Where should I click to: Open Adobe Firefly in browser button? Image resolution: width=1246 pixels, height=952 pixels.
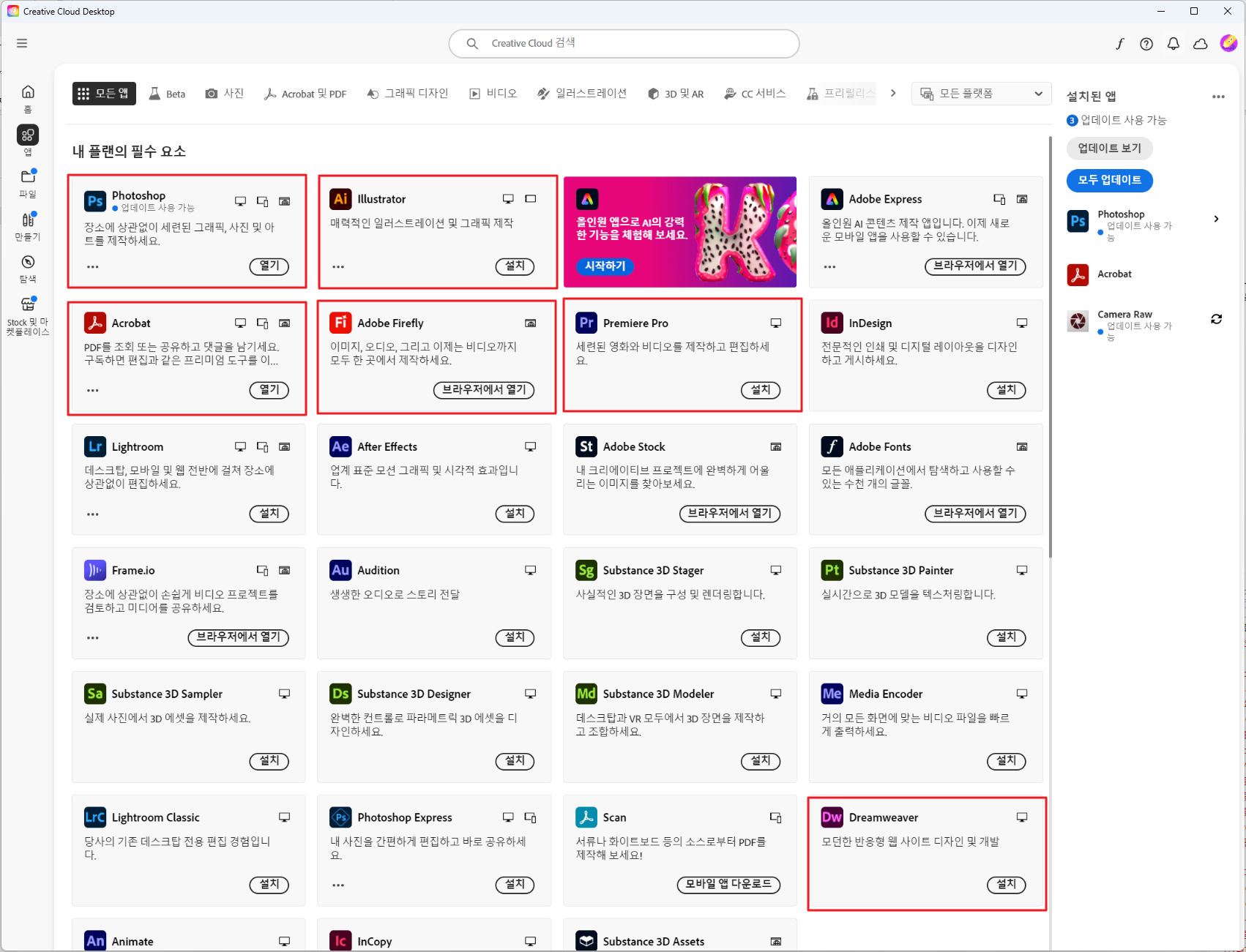point(484,390)
